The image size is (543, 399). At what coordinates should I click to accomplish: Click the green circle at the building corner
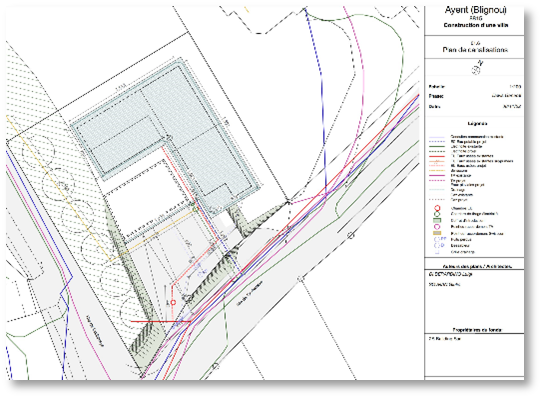195,209
